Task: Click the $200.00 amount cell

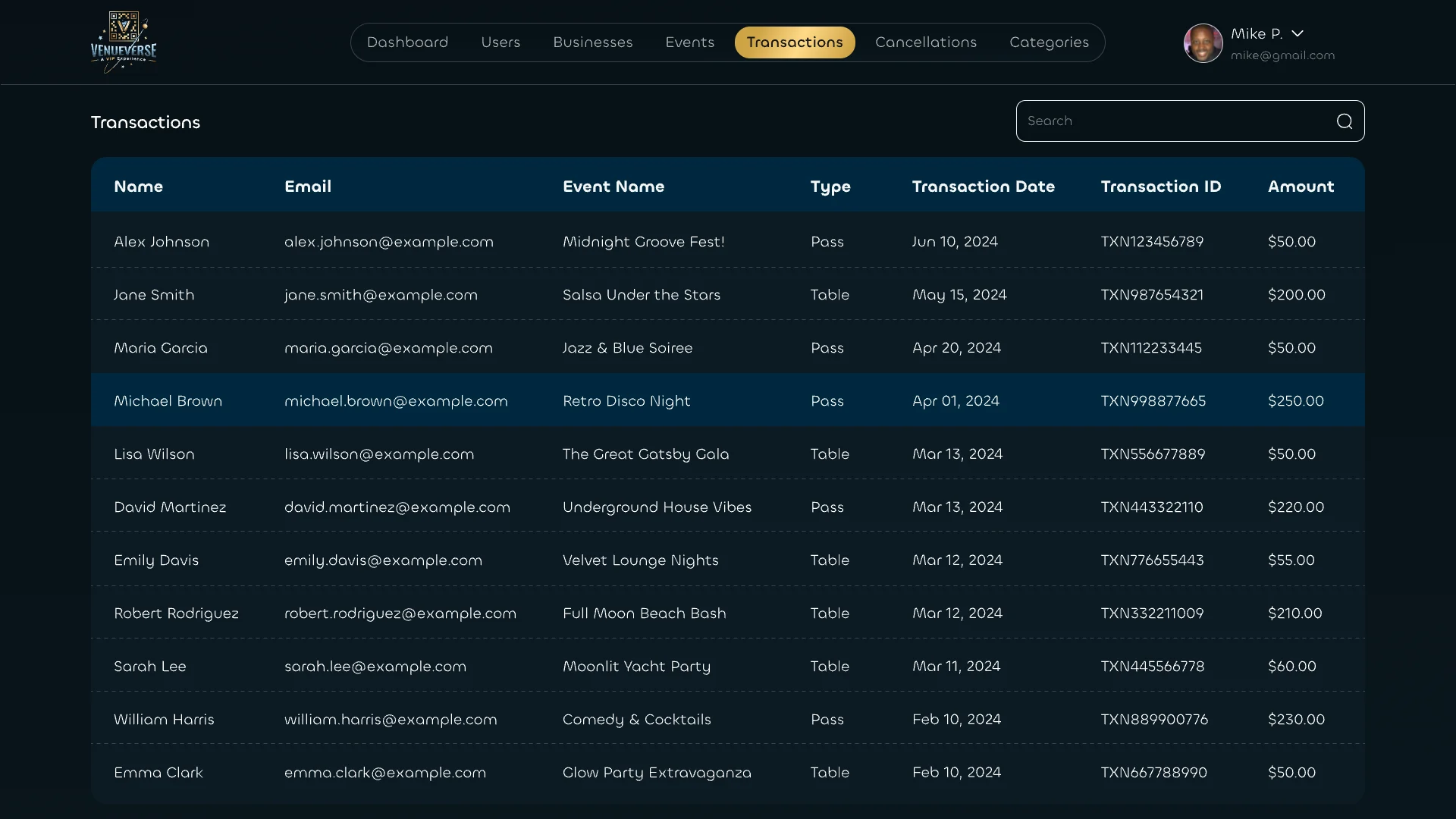Action: [1297, 295]
